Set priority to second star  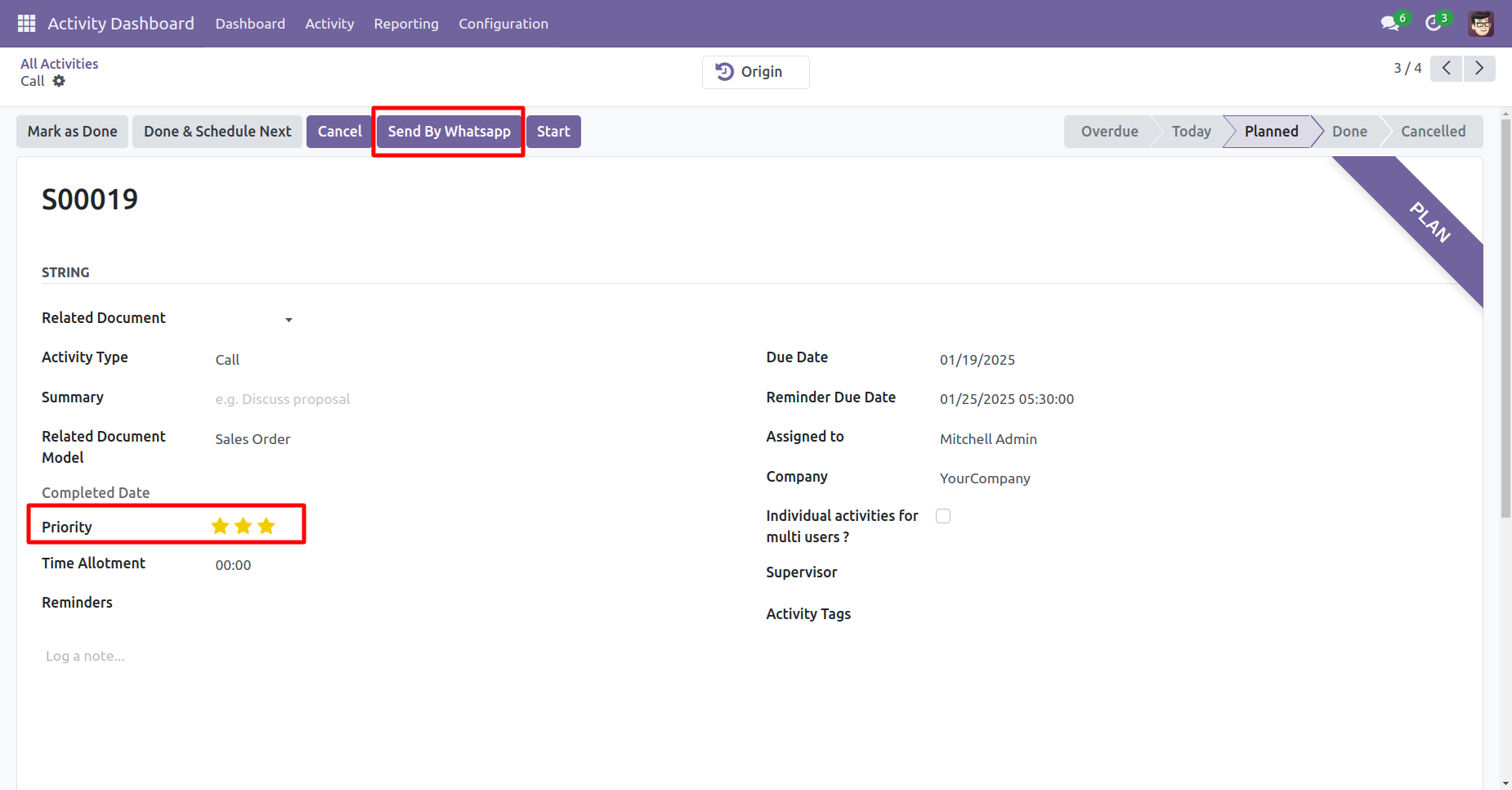pos(243,526)
